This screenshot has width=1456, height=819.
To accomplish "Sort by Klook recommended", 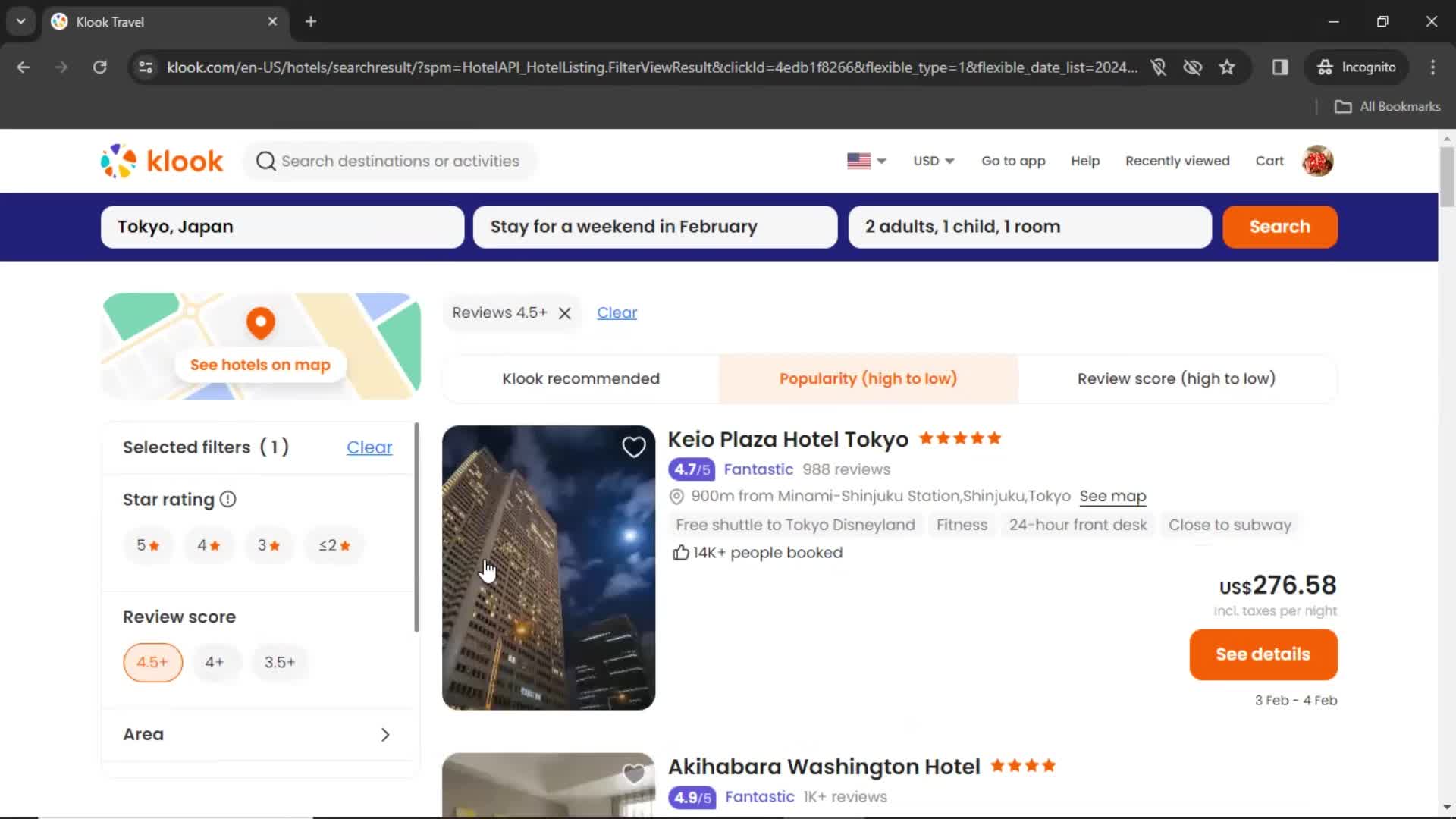I will point(581,378).
